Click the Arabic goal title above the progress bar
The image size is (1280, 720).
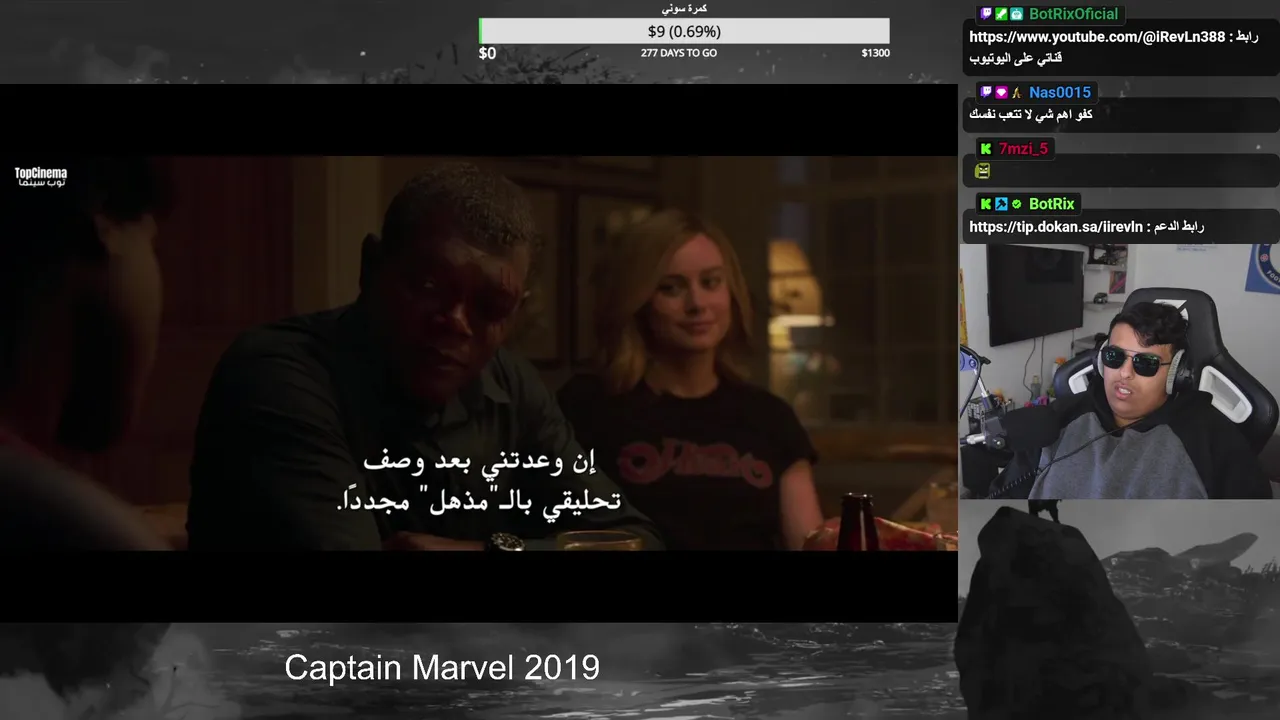pos(685,9)
